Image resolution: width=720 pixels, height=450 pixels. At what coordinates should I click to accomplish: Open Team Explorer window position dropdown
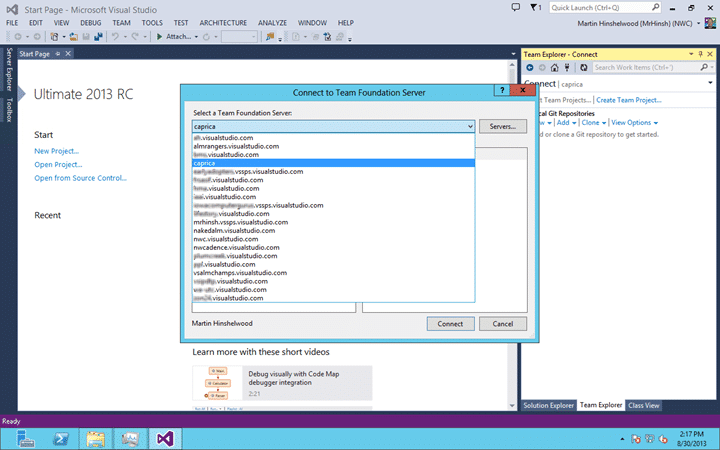pyautogui.click(x=691, y=54)
